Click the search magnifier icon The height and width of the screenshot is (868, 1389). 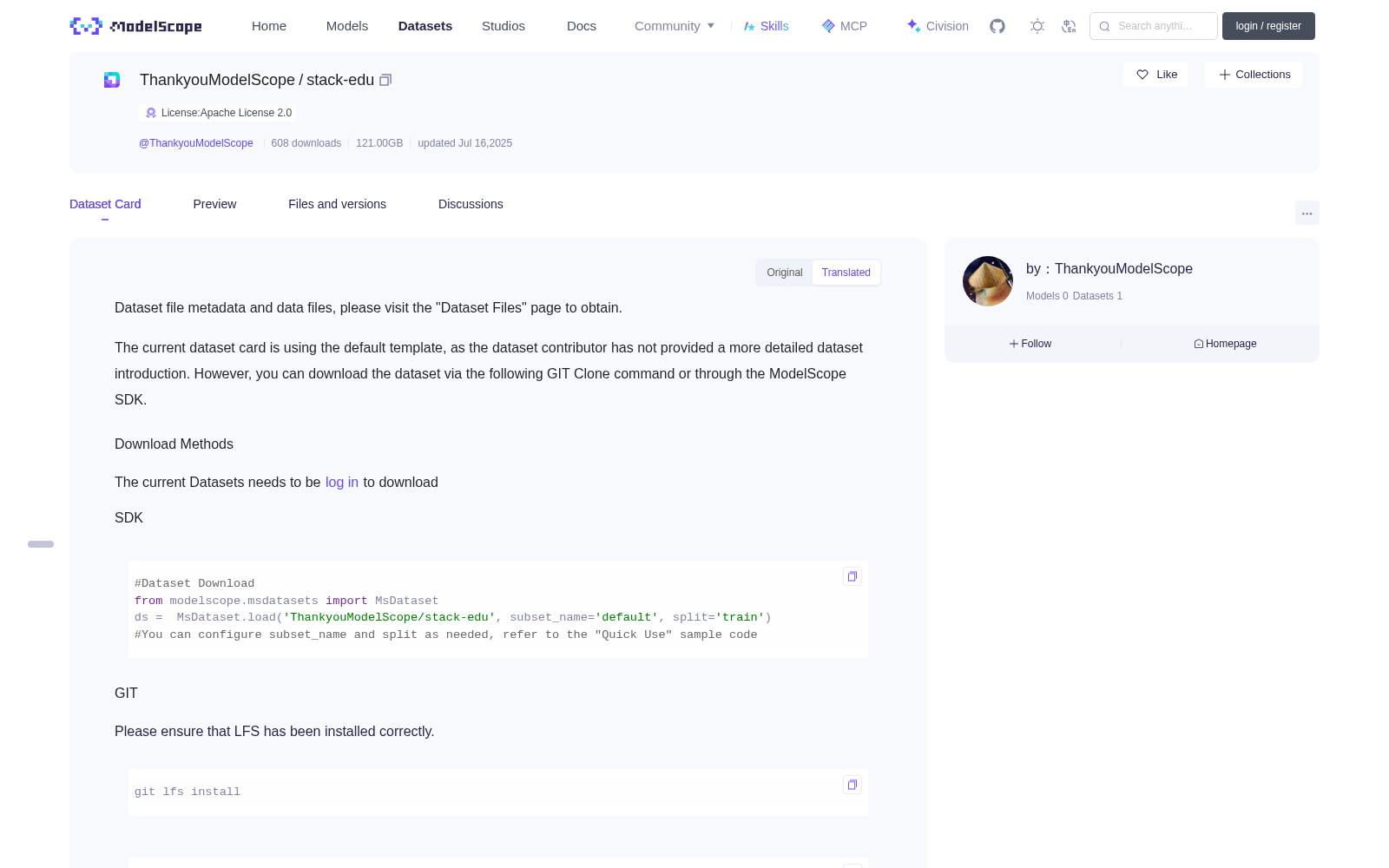tap(1105, 26)
